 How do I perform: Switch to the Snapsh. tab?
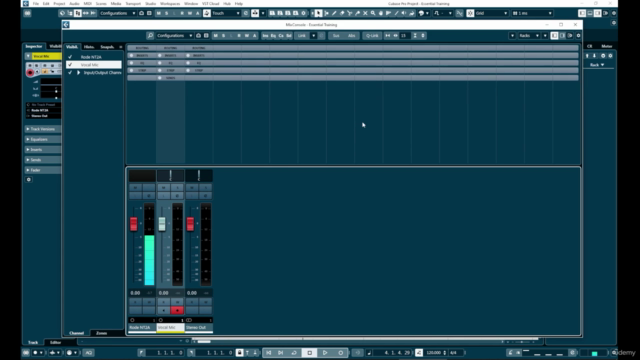107,47
